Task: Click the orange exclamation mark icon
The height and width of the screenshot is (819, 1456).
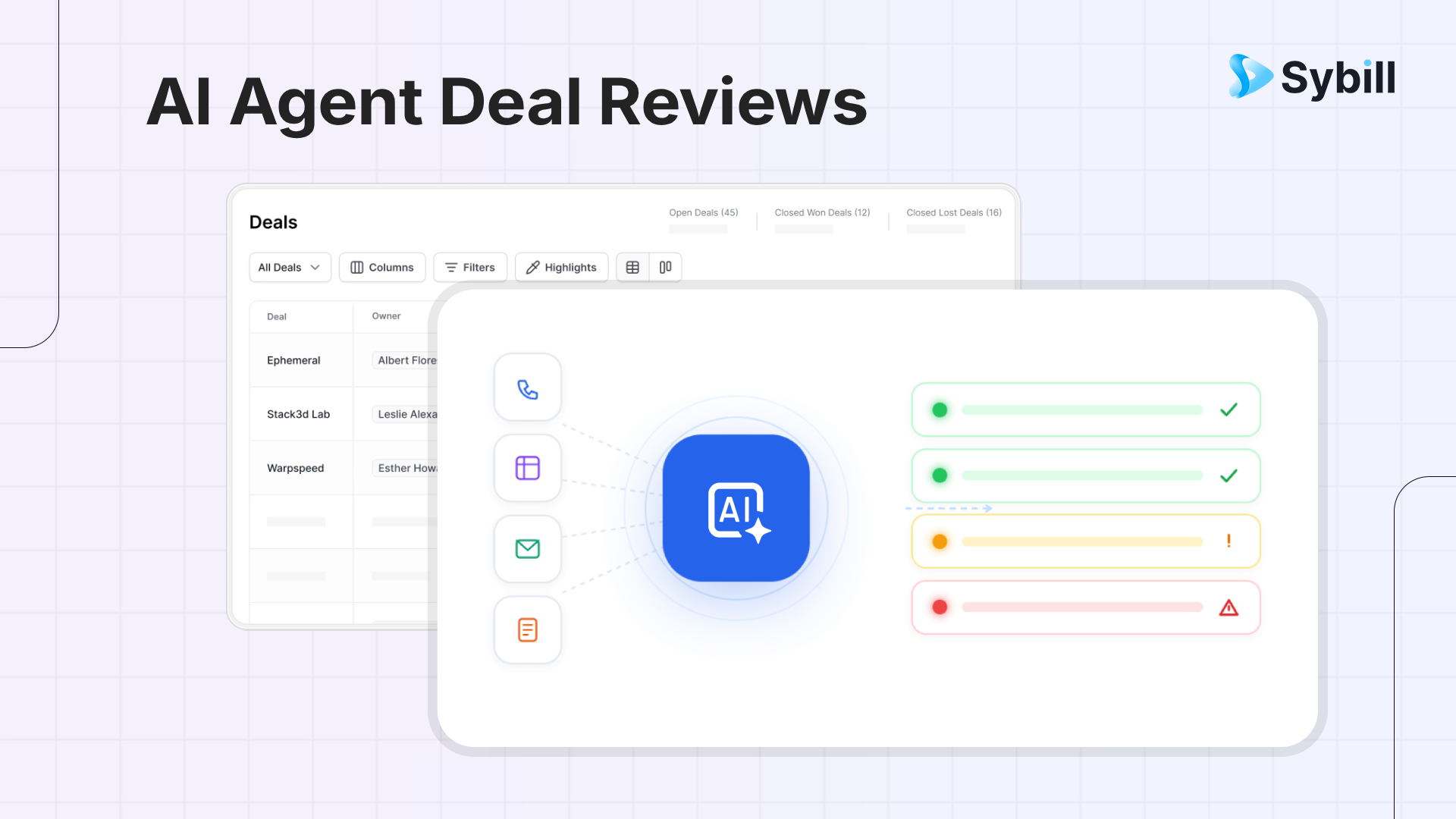Action: 1228,541
